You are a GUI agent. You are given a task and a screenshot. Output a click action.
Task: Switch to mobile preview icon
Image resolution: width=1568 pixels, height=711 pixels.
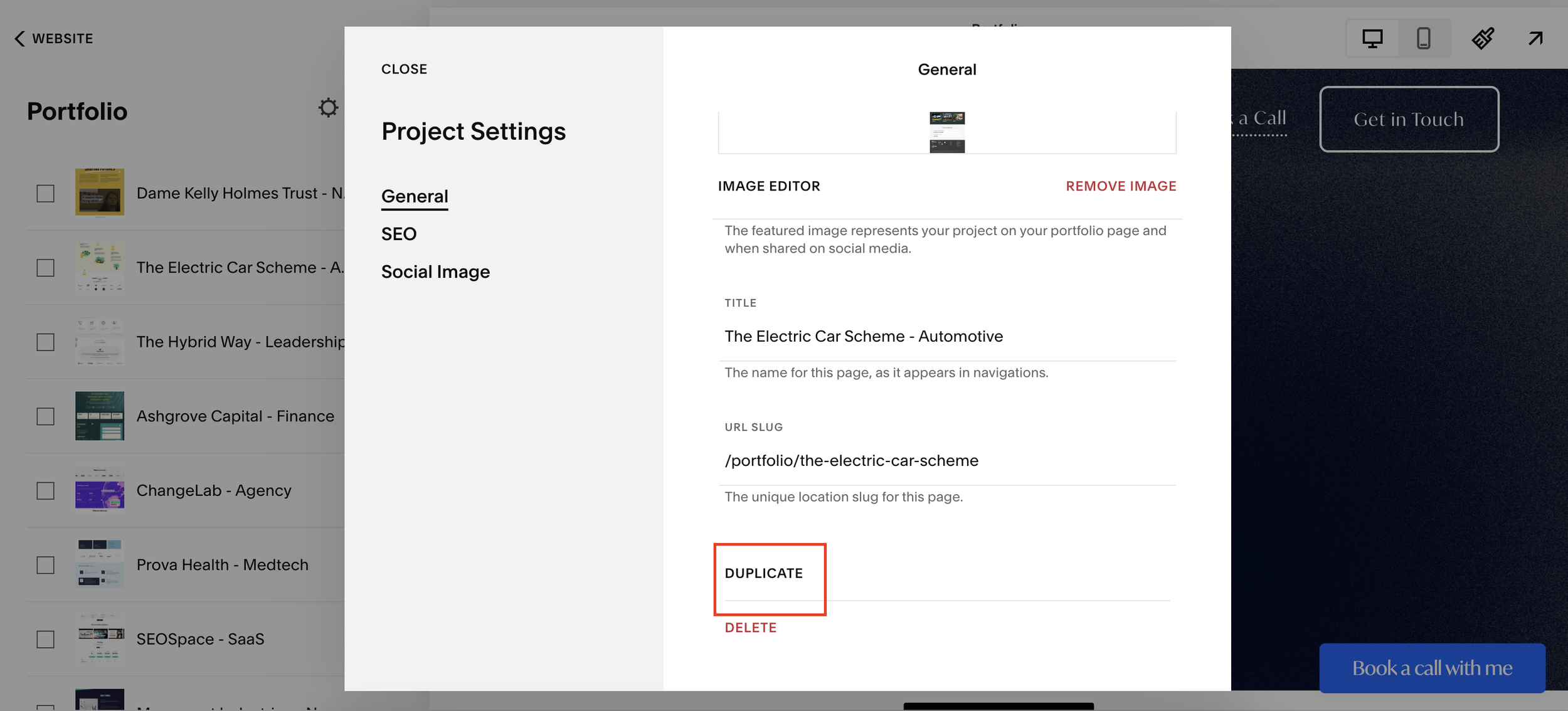[x=1424, y=39]
